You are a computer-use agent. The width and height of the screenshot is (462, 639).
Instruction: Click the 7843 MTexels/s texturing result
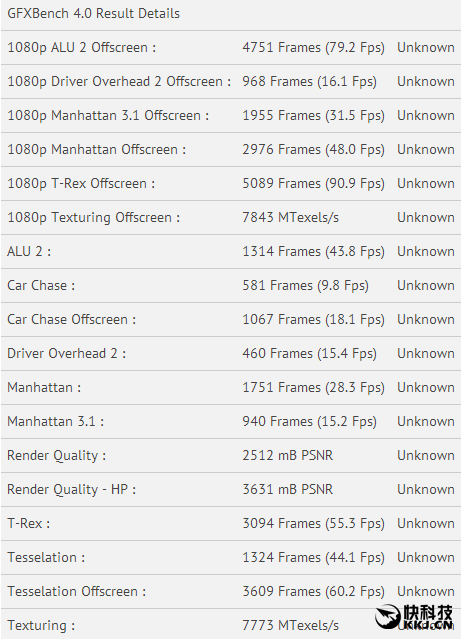pyautogui.click(x=290, y=218)
